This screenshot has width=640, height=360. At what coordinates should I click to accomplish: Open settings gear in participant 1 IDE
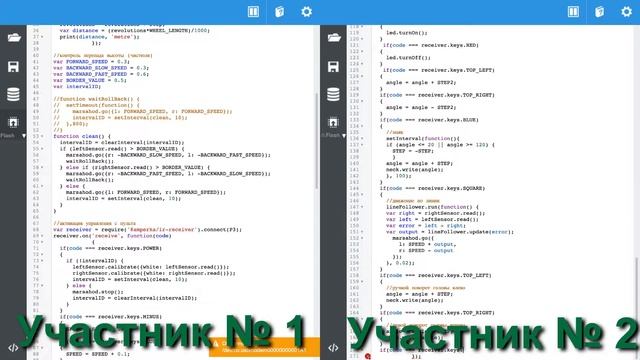[x=307, y=11]
